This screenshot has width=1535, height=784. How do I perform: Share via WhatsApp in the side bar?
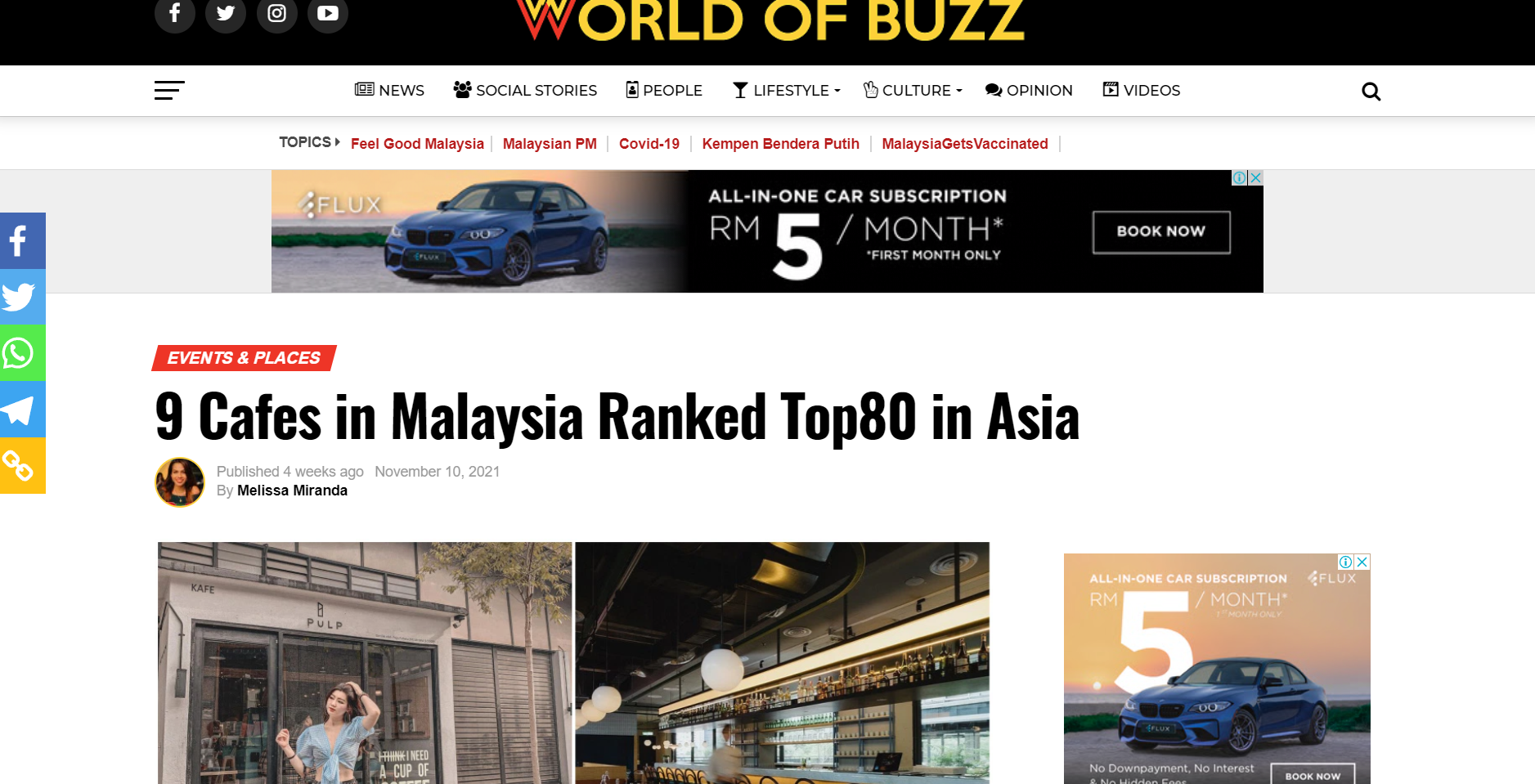(x=22, y=353)
